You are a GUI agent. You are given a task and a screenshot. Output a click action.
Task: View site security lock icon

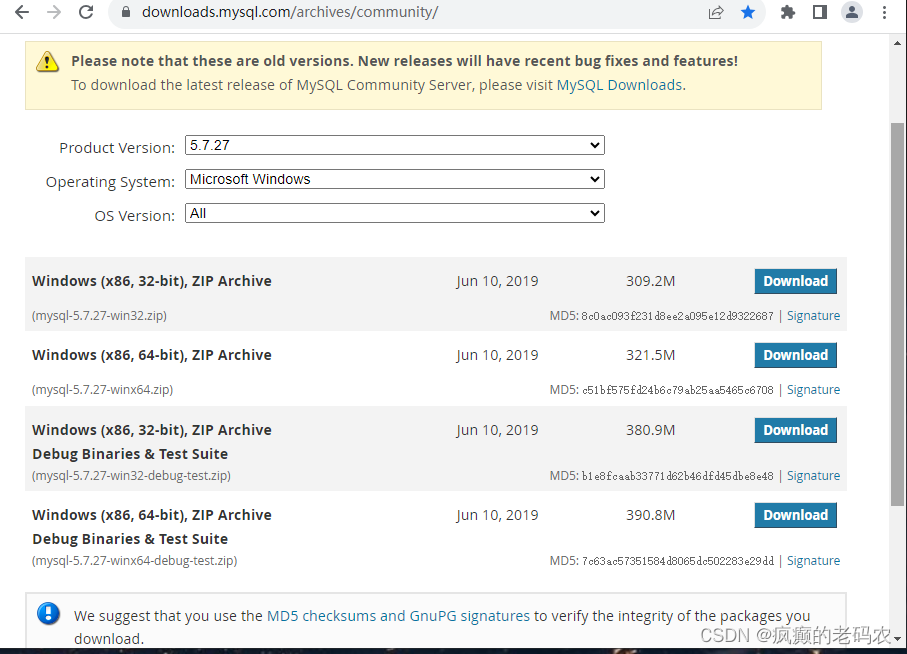(126, 12)
